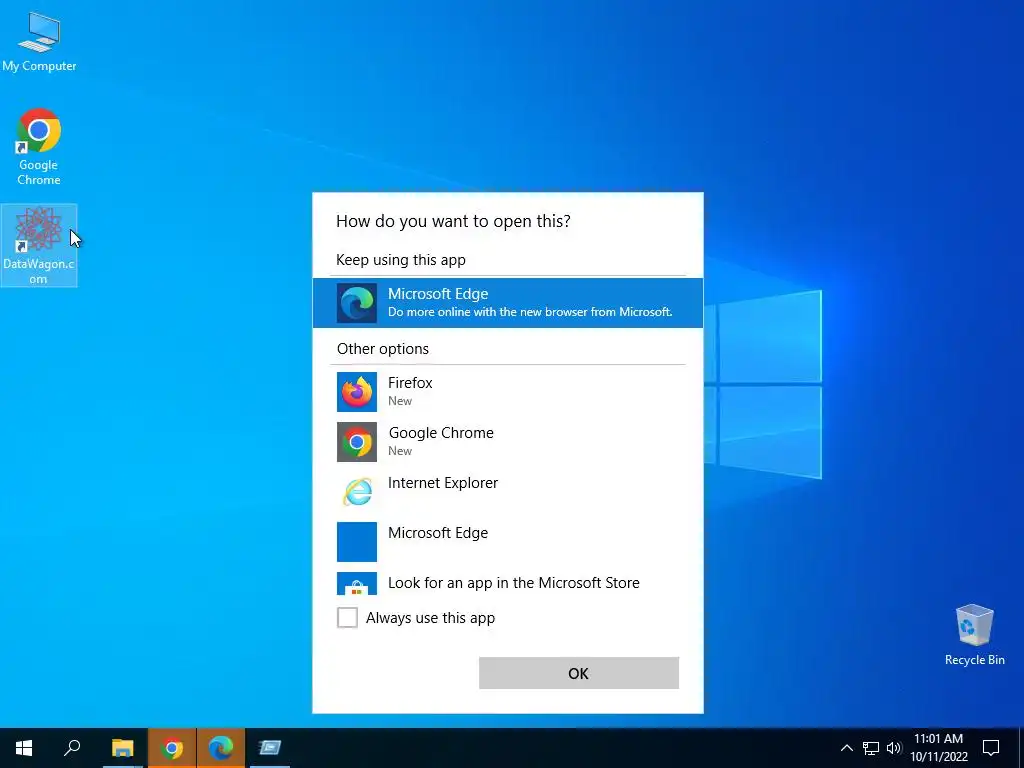This screenshot has height=768, width=1024.
Task: Select the DataWagon.com desktop shortcut
Action: pos(39,245)
